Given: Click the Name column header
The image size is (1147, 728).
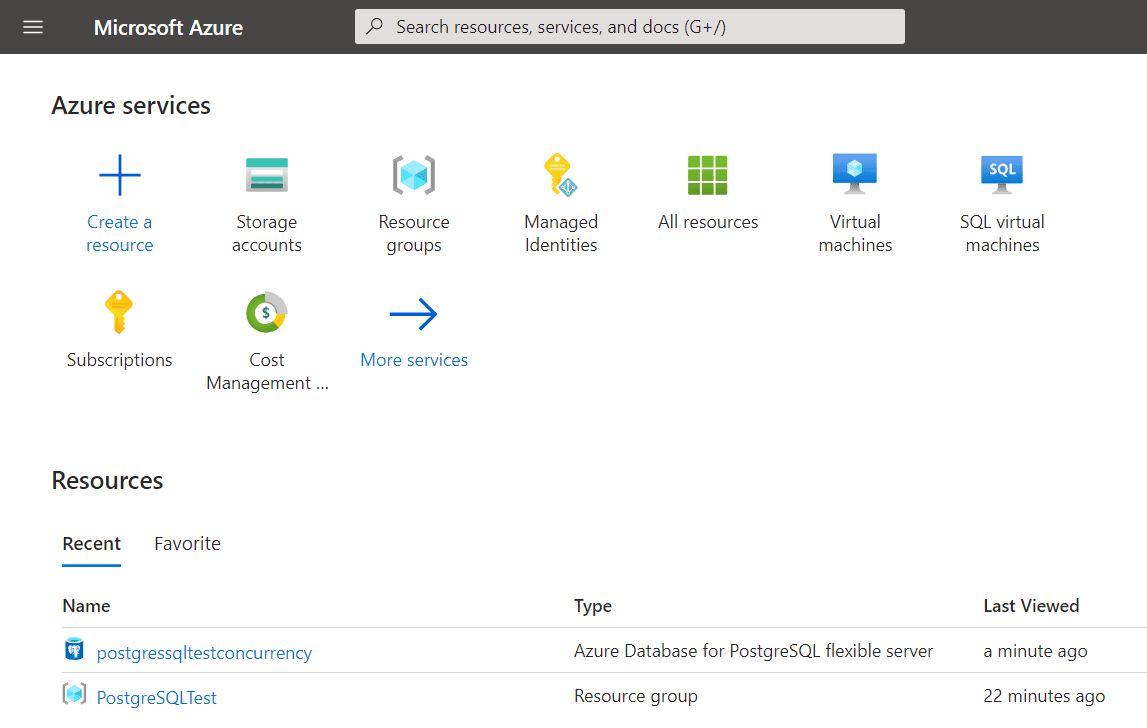Looking at the screenshot, I should click(86, 606).
